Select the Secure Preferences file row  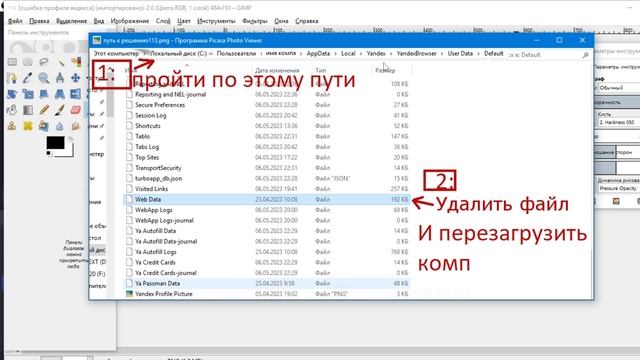pyautogui.click(x=267, y=105)
